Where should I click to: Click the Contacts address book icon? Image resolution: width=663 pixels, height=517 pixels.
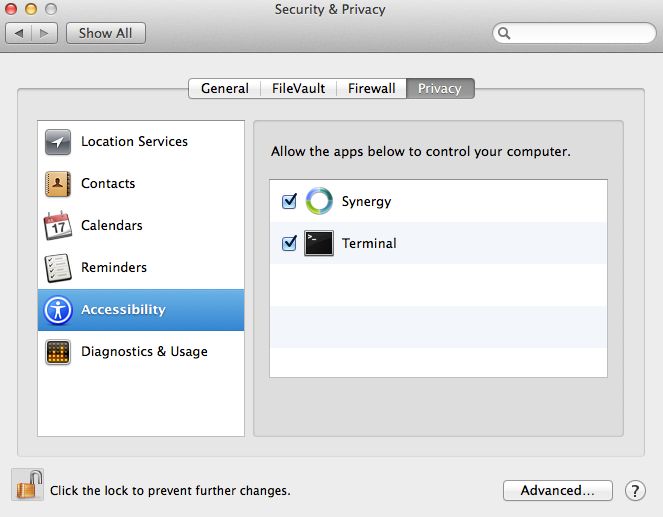click(x=58, y=184)
